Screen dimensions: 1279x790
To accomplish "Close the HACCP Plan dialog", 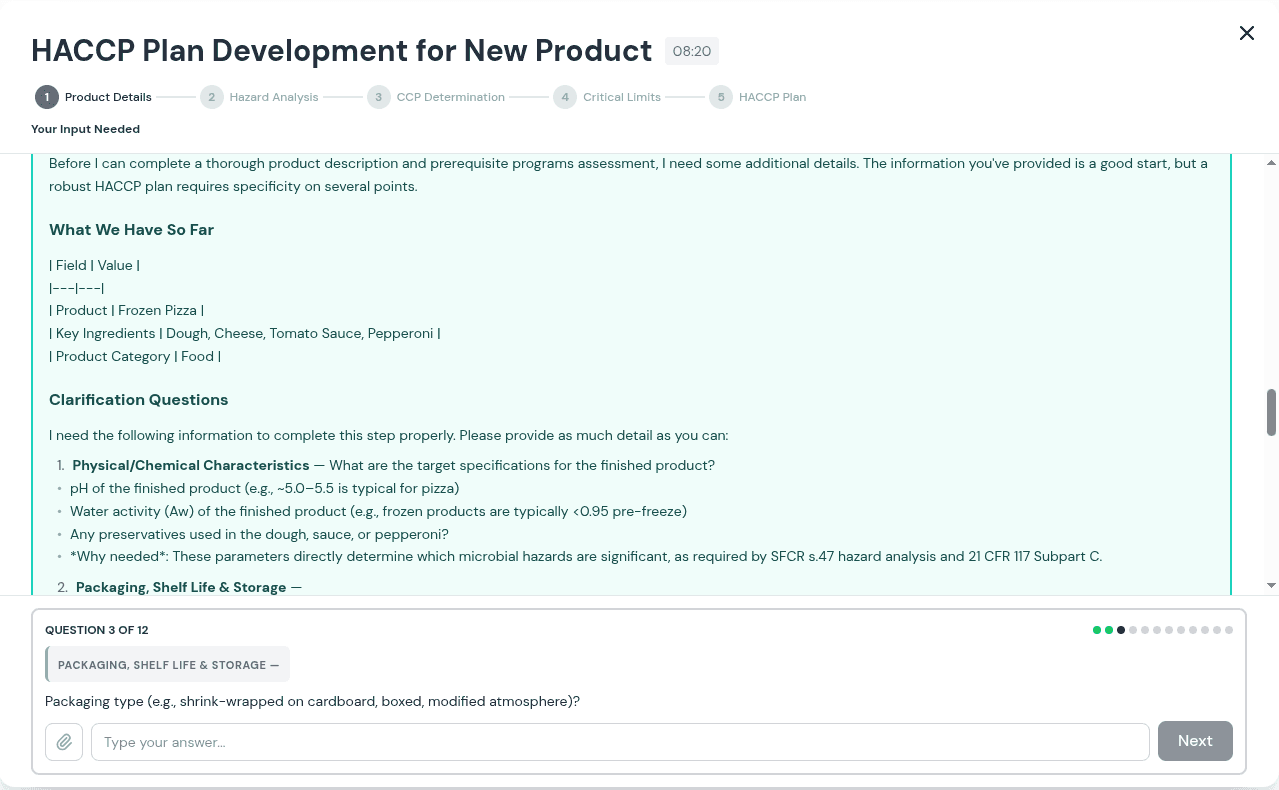I will click(1246, 33).
